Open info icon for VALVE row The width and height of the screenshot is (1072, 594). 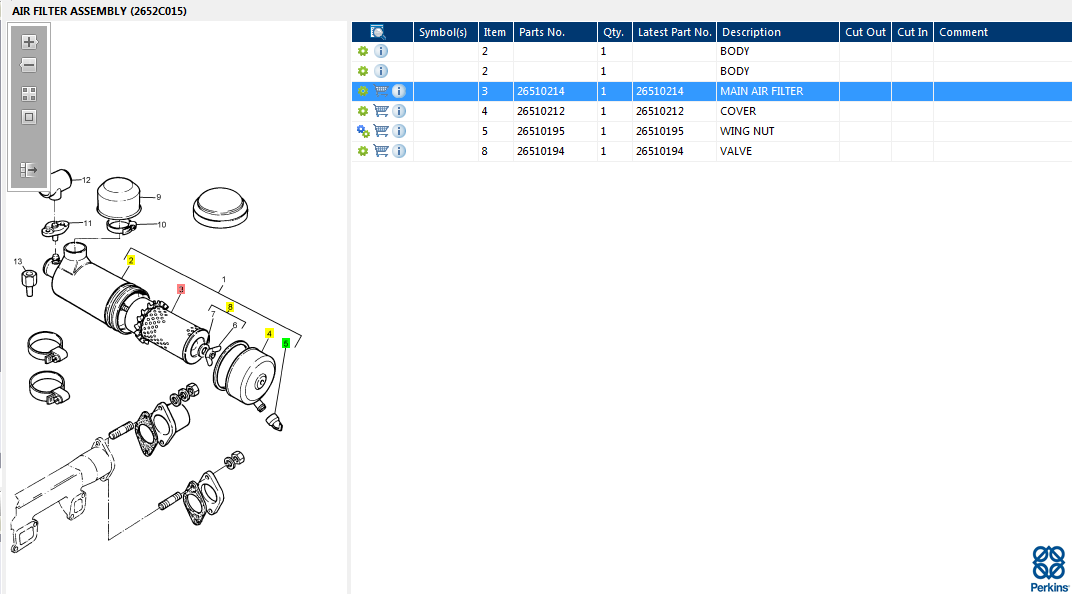399,151
